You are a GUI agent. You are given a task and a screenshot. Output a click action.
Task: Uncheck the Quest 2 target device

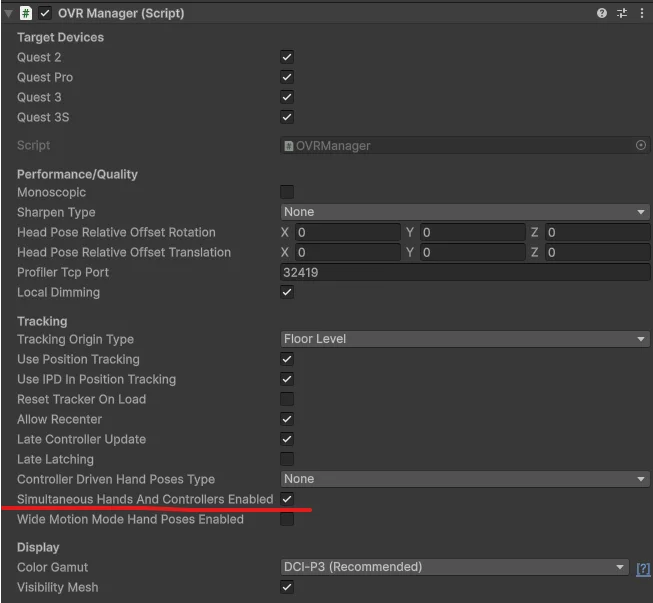287,57
